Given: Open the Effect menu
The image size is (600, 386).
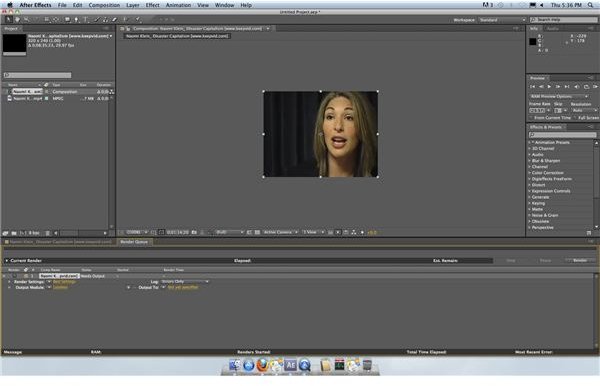Looking at the screenshot, I should (152, 5).
